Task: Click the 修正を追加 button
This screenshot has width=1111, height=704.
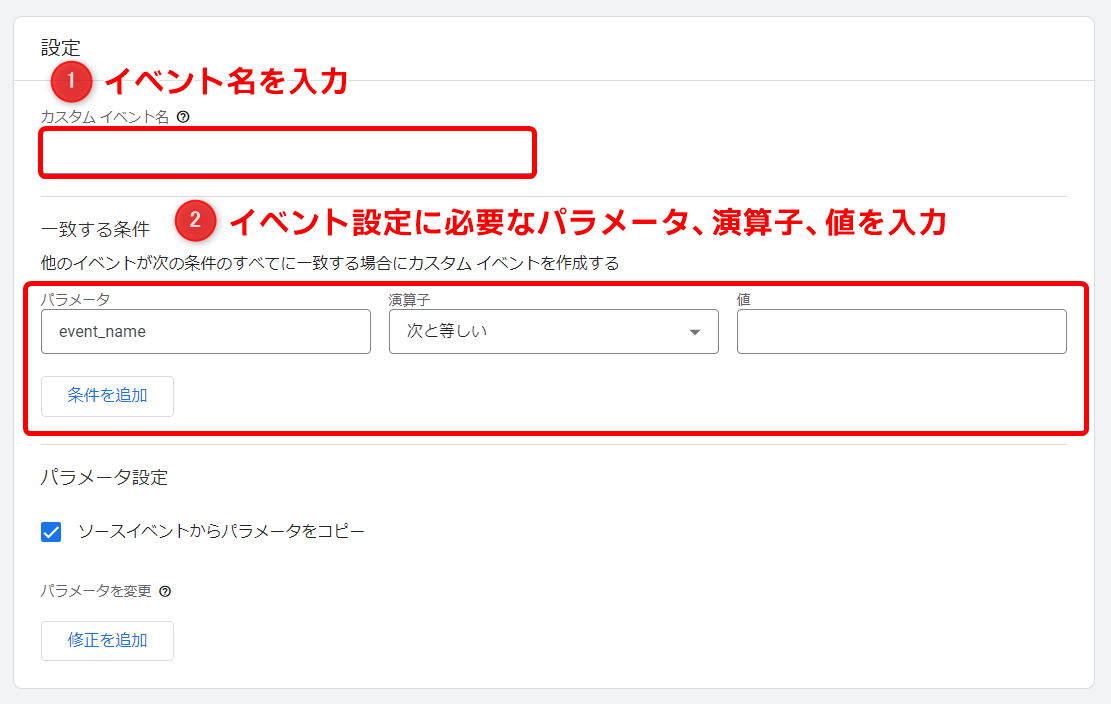Action: point(107,640)
